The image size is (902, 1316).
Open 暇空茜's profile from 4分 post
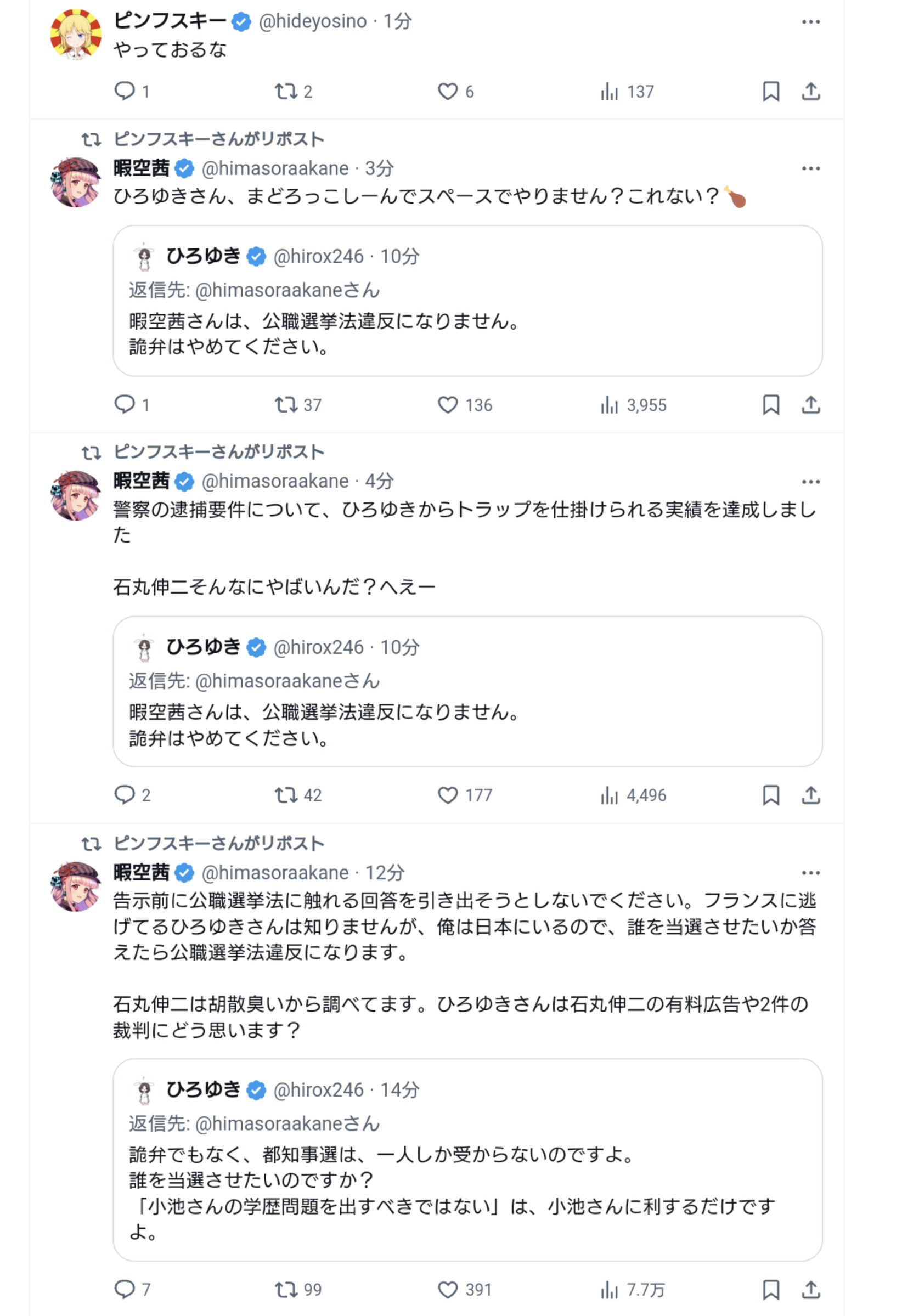[142, 481]
